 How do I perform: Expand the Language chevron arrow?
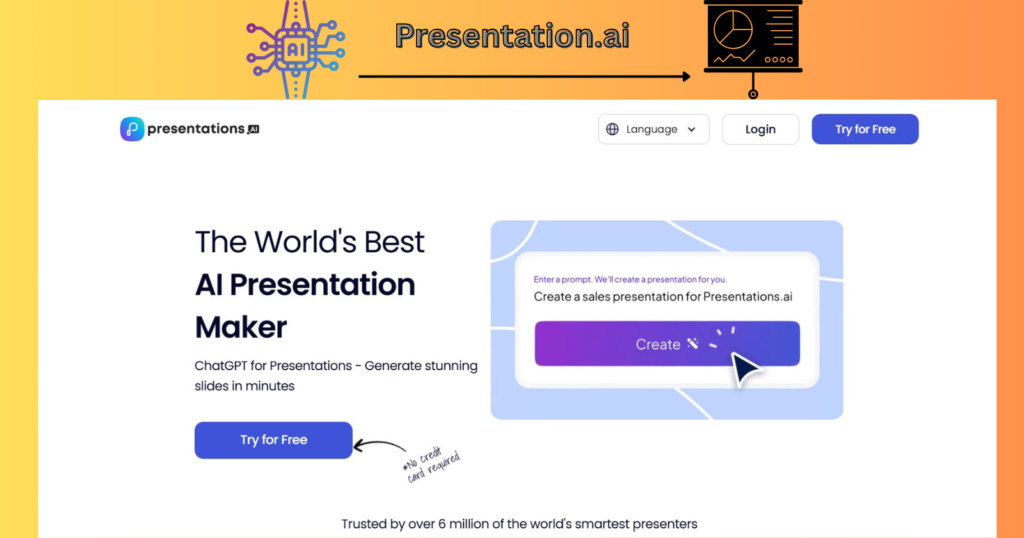pyautogui.click(x=692, y=129)
